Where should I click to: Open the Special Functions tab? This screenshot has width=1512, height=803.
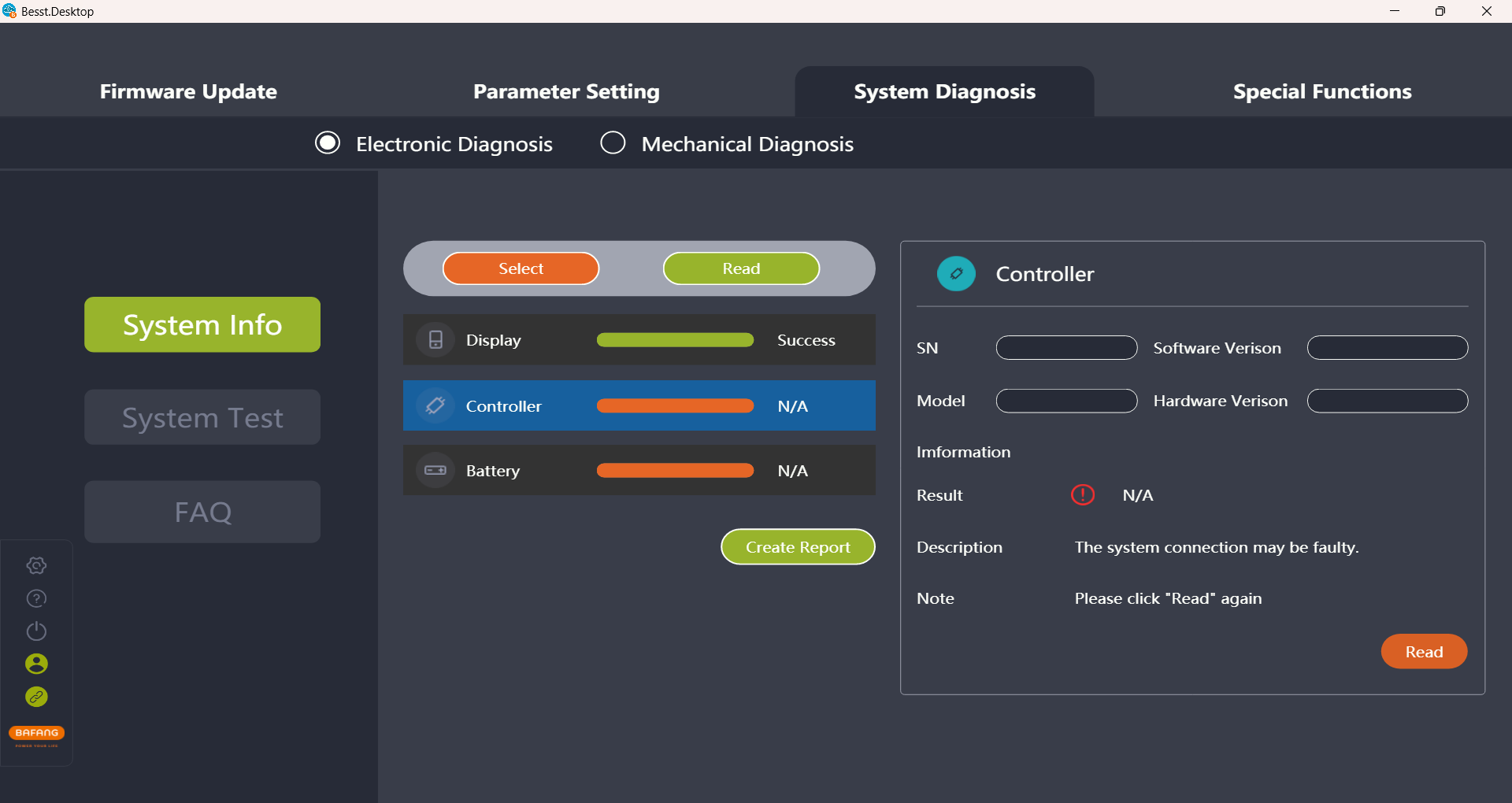[x=1322, y=91]
